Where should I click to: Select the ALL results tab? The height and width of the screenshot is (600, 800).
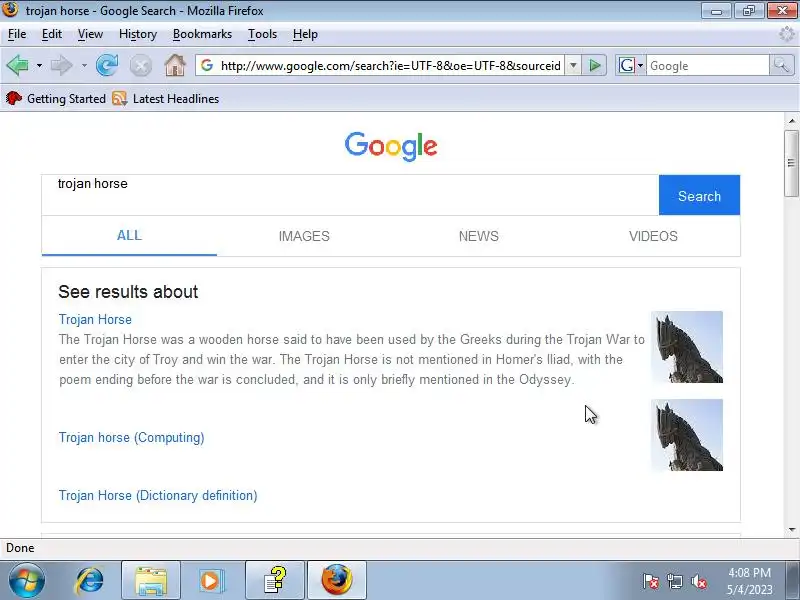129,236
